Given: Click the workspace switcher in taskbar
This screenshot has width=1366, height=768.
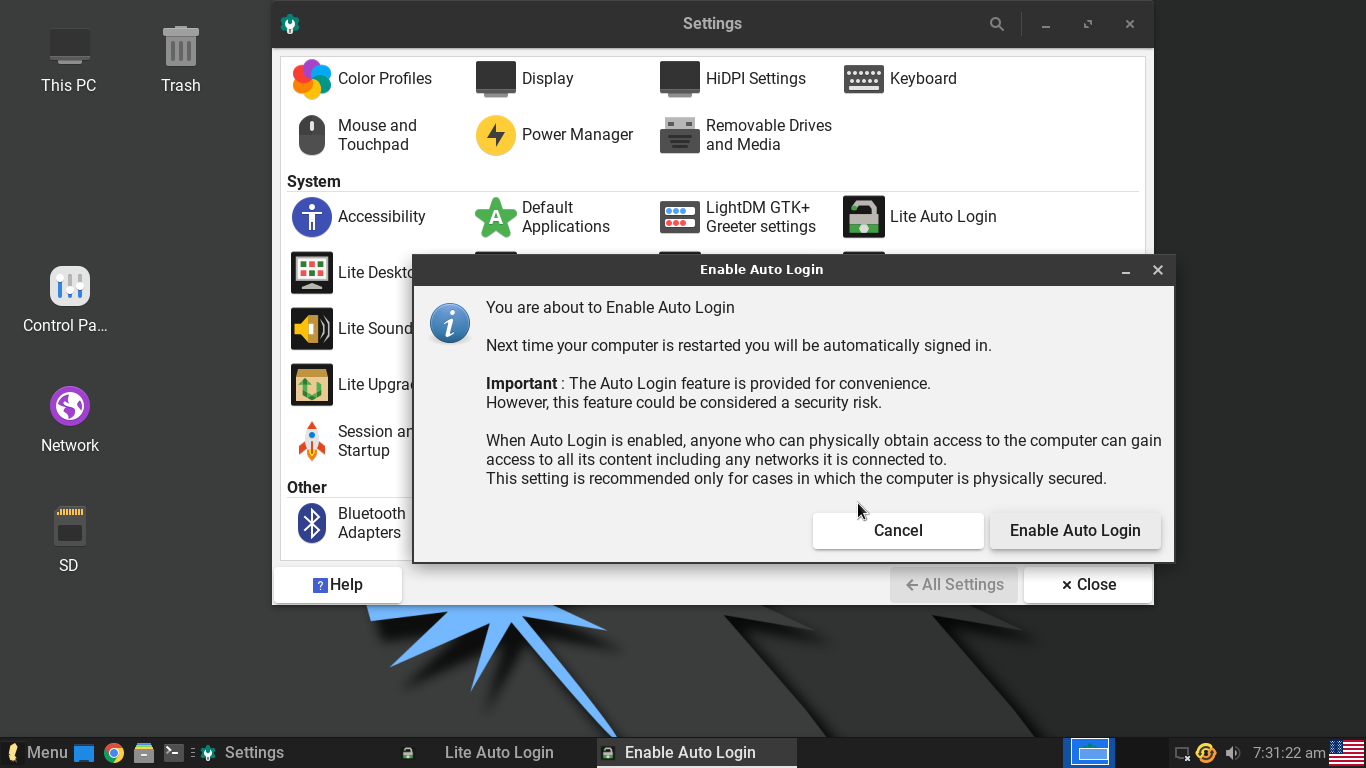Looking at the screenshot, I should tap(1090, 753).
